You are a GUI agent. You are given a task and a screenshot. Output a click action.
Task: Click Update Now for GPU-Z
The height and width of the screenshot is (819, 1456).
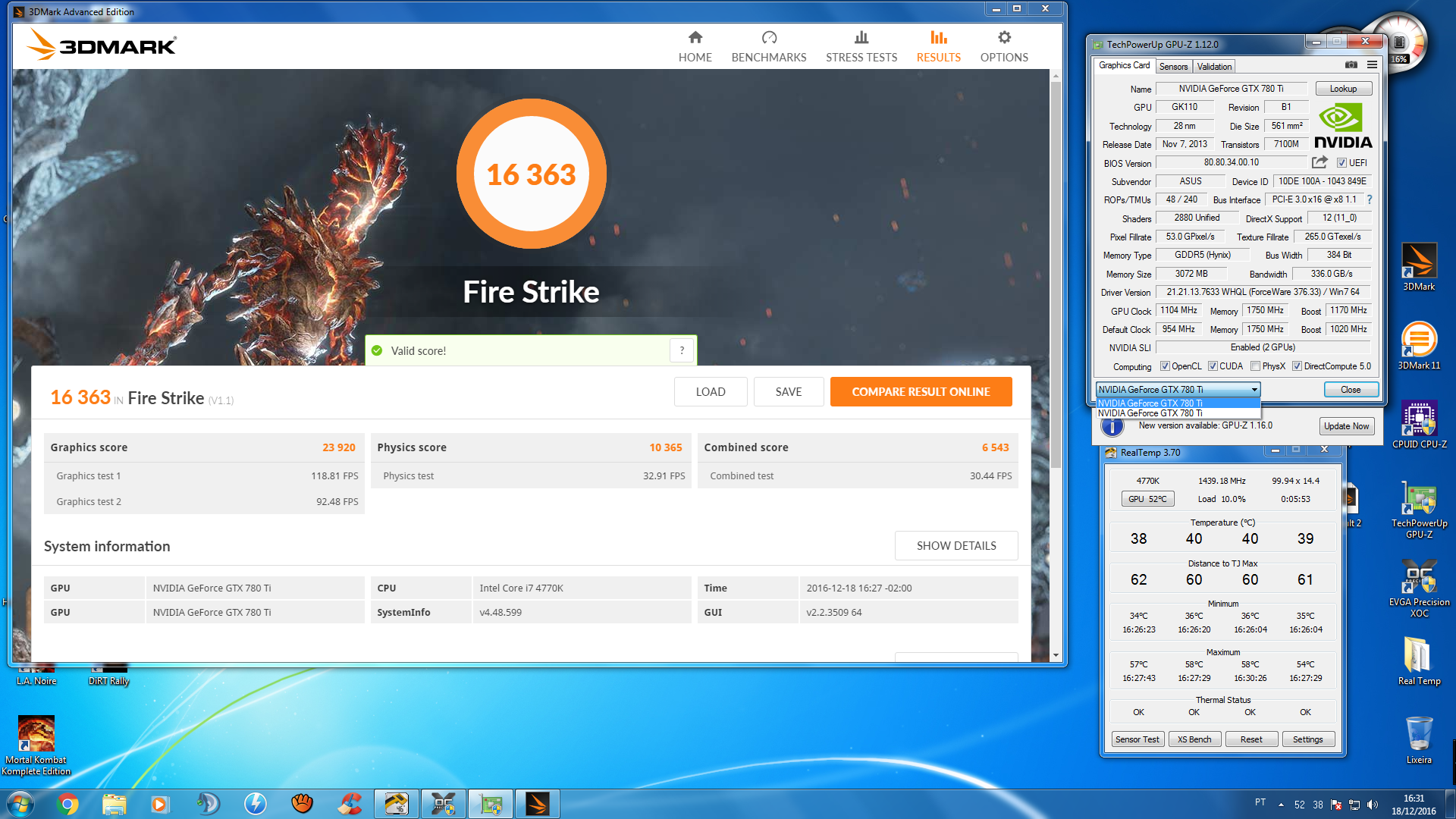(x=1346, y=426)
